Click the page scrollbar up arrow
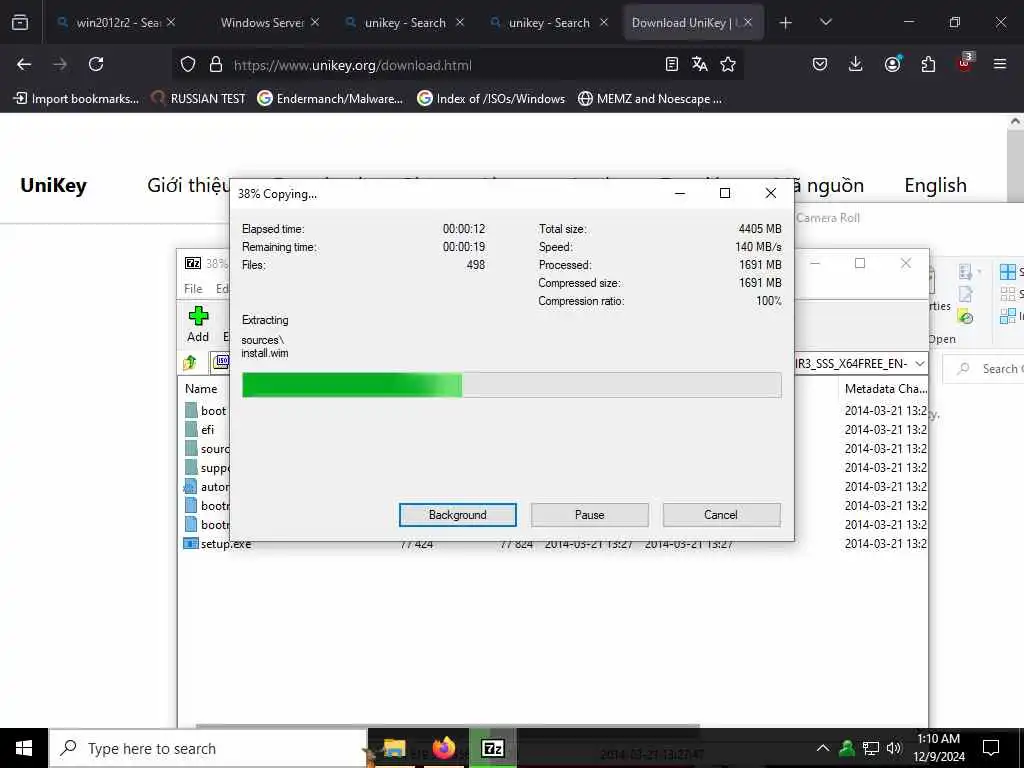The height and width of the screenshot is (768, 1024). coord(1016,121)
